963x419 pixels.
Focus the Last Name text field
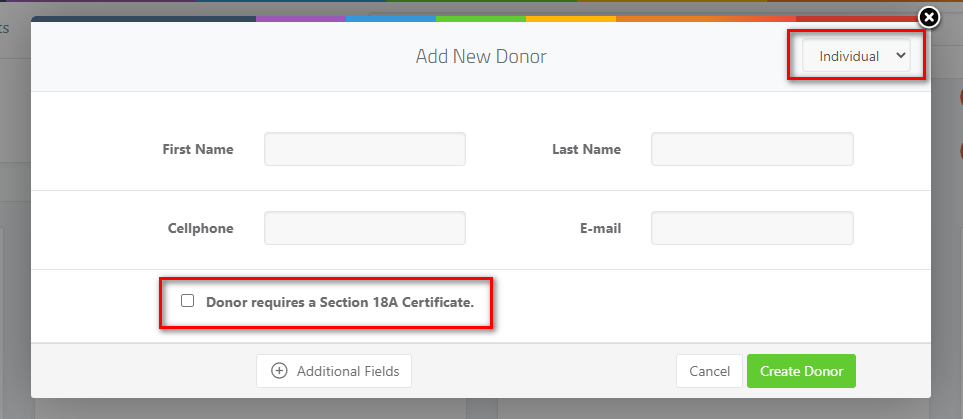tap(752, 149)
